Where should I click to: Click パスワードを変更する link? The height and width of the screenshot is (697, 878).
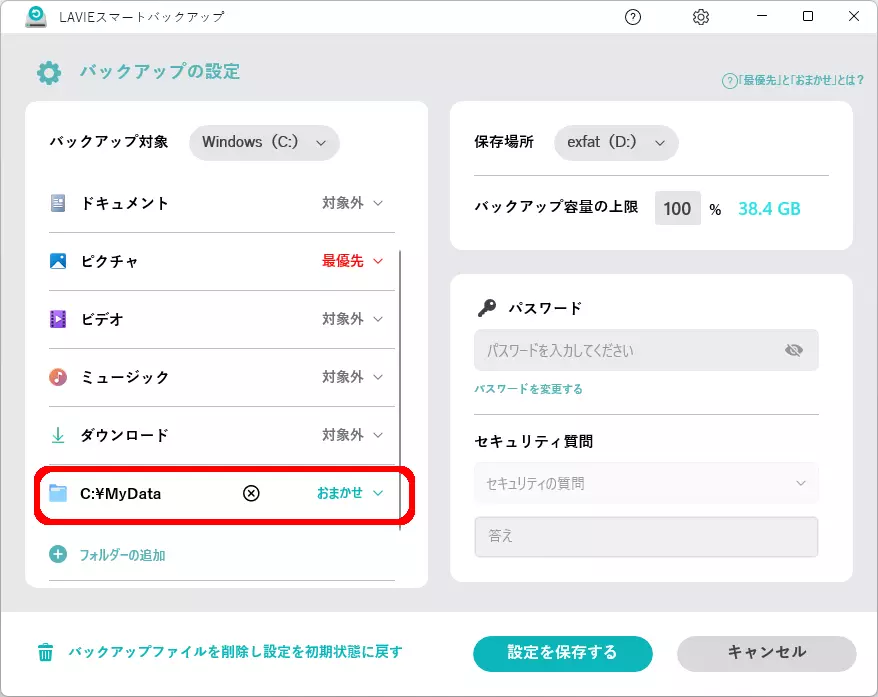point(529,389)
